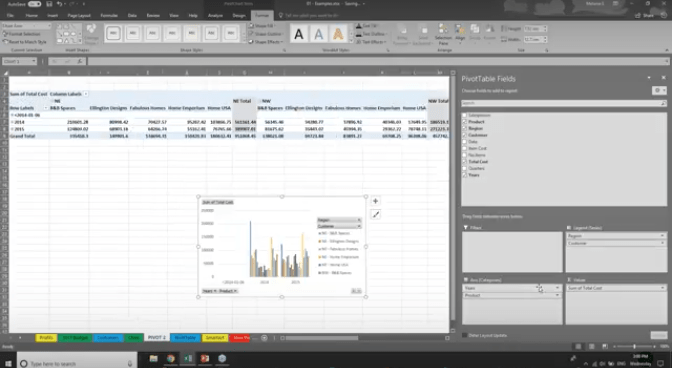Open the Selection Pane
Viewport: 680px width, 368px height.
(443, 34)
